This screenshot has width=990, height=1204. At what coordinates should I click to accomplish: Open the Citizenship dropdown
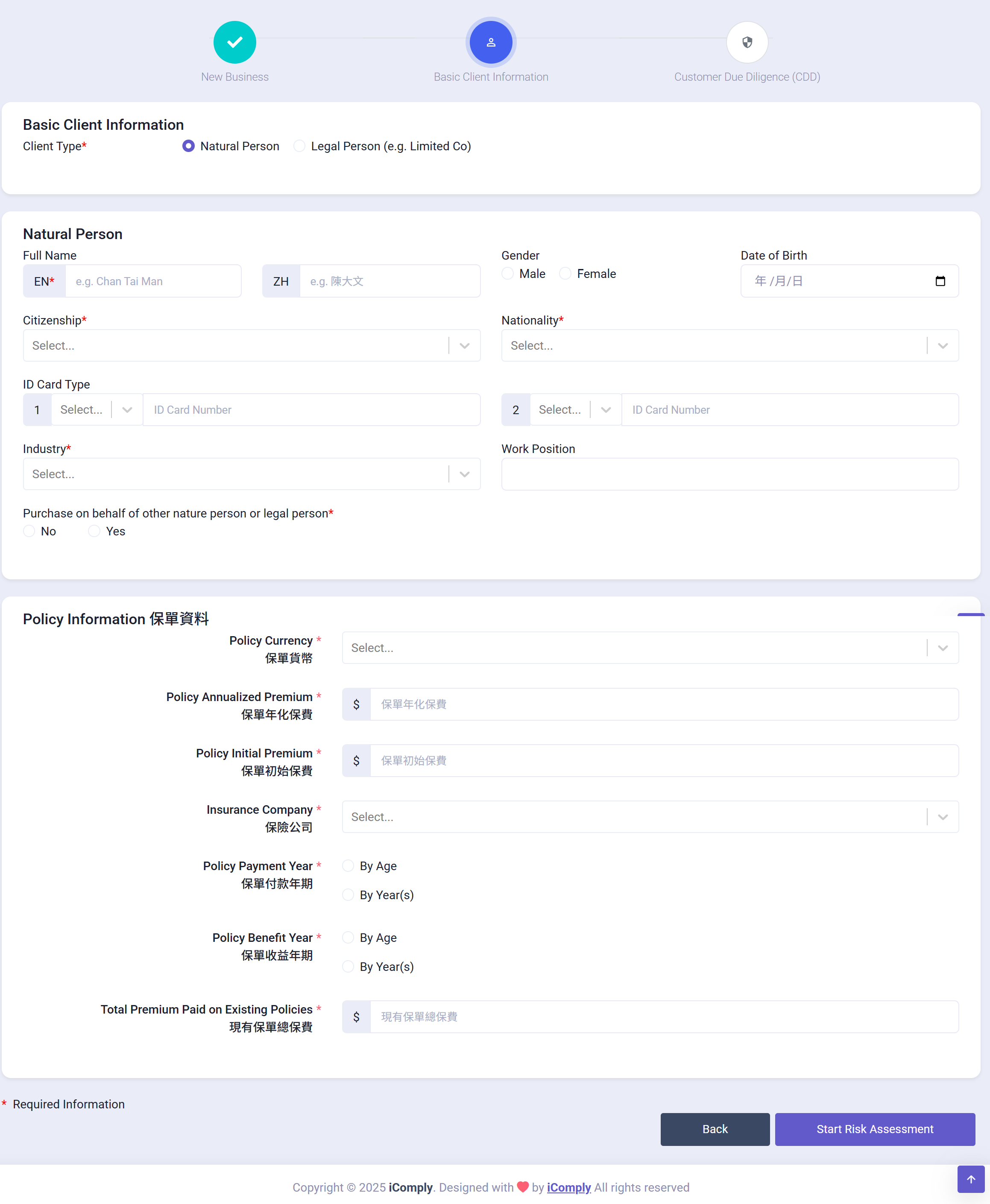coord(252,345)
